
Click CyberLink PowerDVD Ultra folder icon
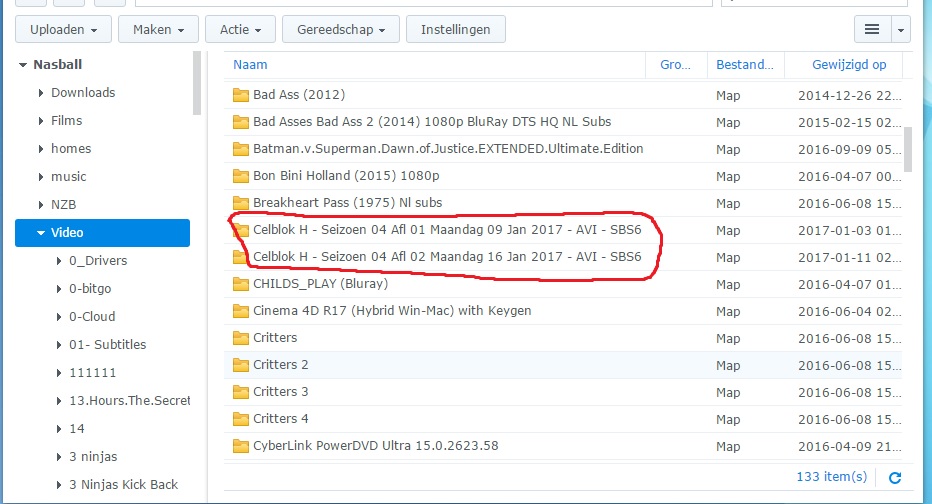[x=240, y=446]
